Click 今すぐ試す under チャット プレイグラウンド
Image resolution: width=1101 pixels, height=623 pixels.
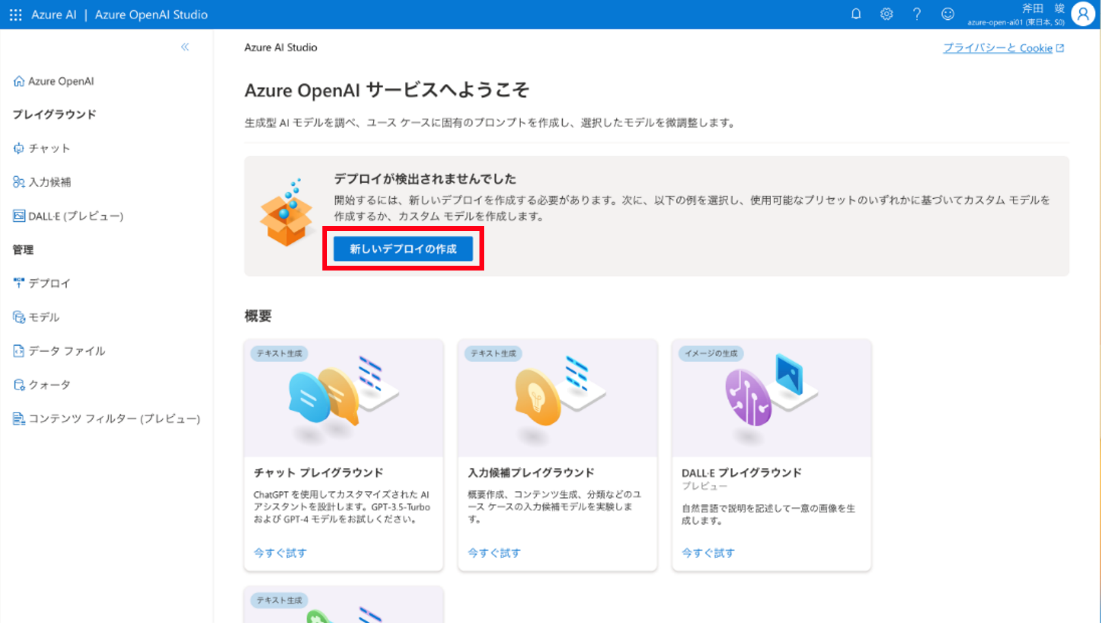point(280,553)
